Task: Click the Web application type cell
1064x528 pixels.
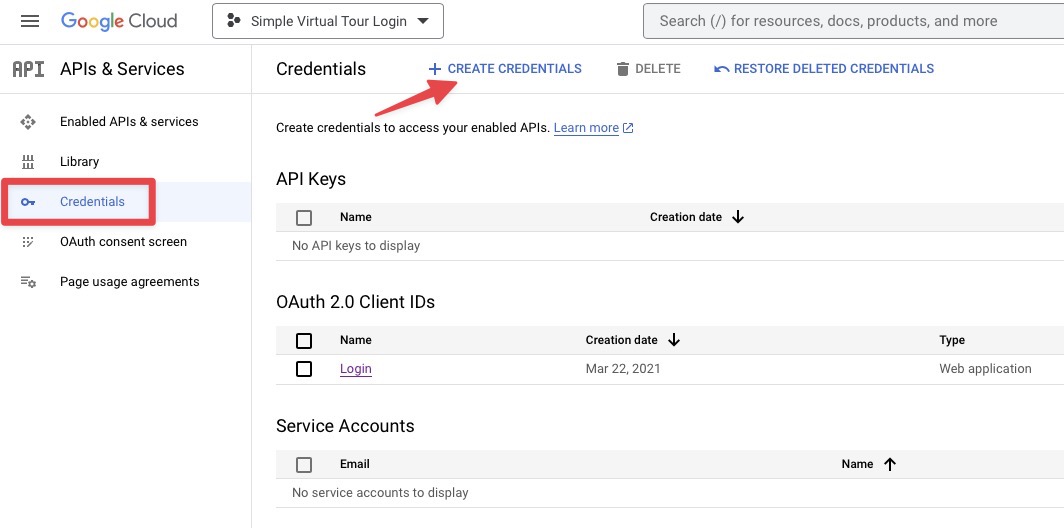Action: coord(985,369)
